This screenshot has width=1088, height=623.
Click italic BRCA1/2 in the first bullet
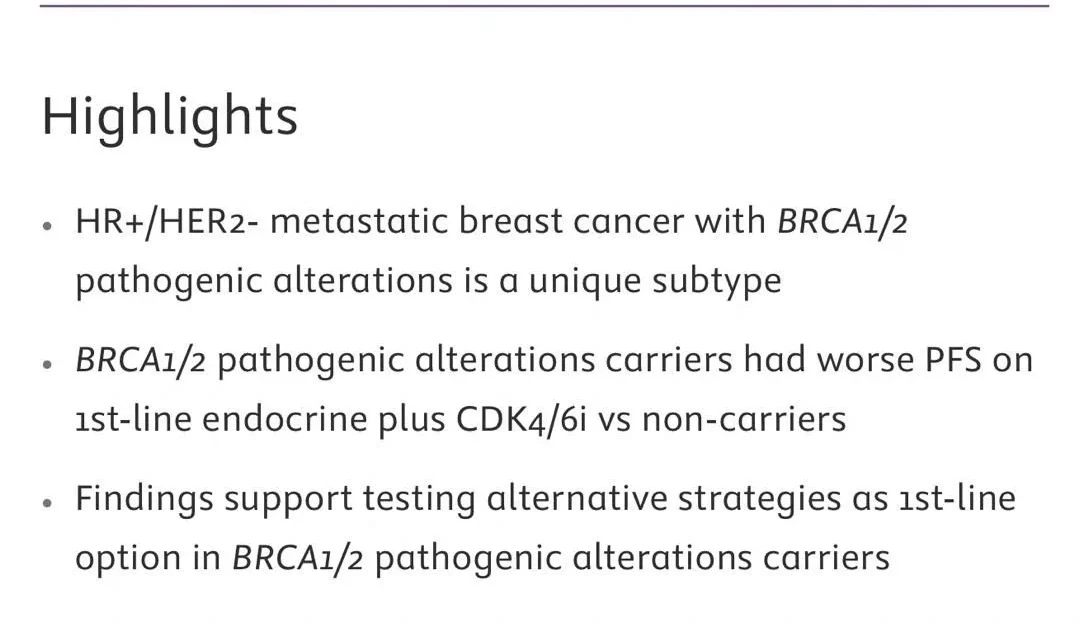841,221
